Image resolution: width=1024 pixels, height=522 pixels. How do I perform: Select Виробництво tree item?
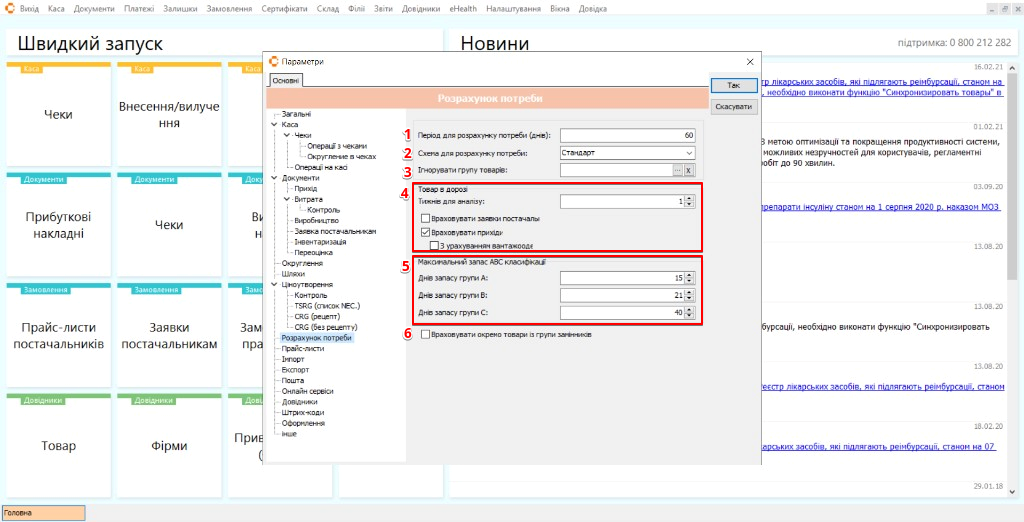tap(316, 221)
